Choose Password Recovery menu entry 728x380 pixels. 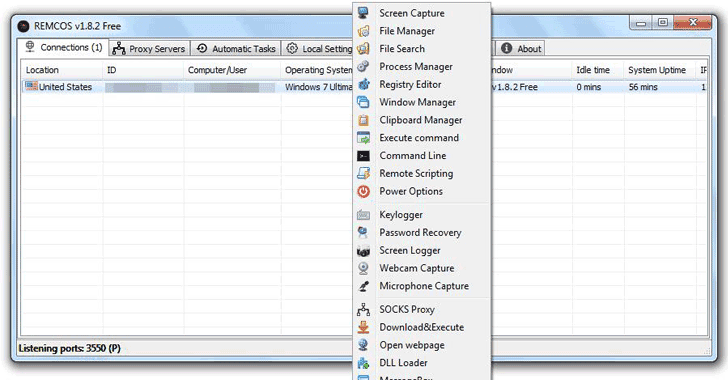point(422,232)
